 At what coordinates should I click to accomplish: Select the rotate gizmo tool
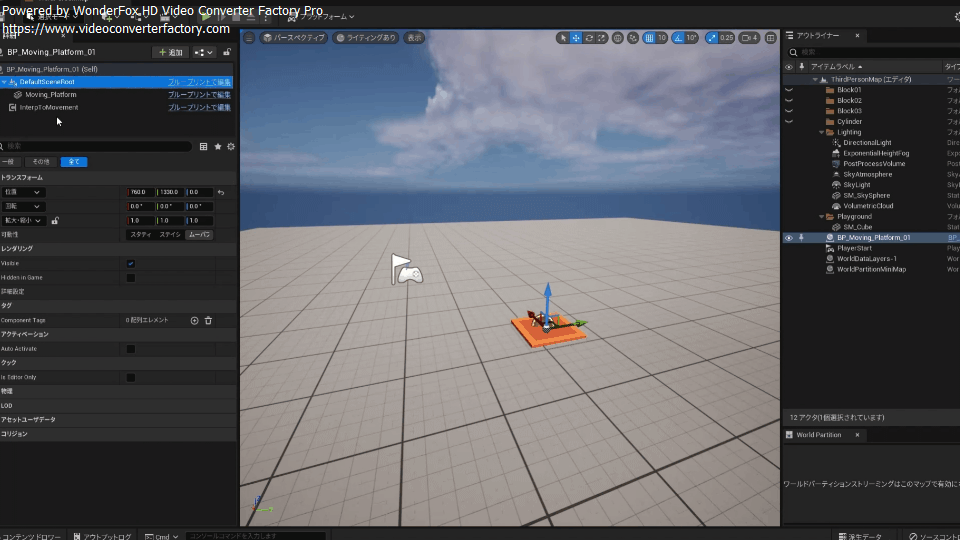589,38
